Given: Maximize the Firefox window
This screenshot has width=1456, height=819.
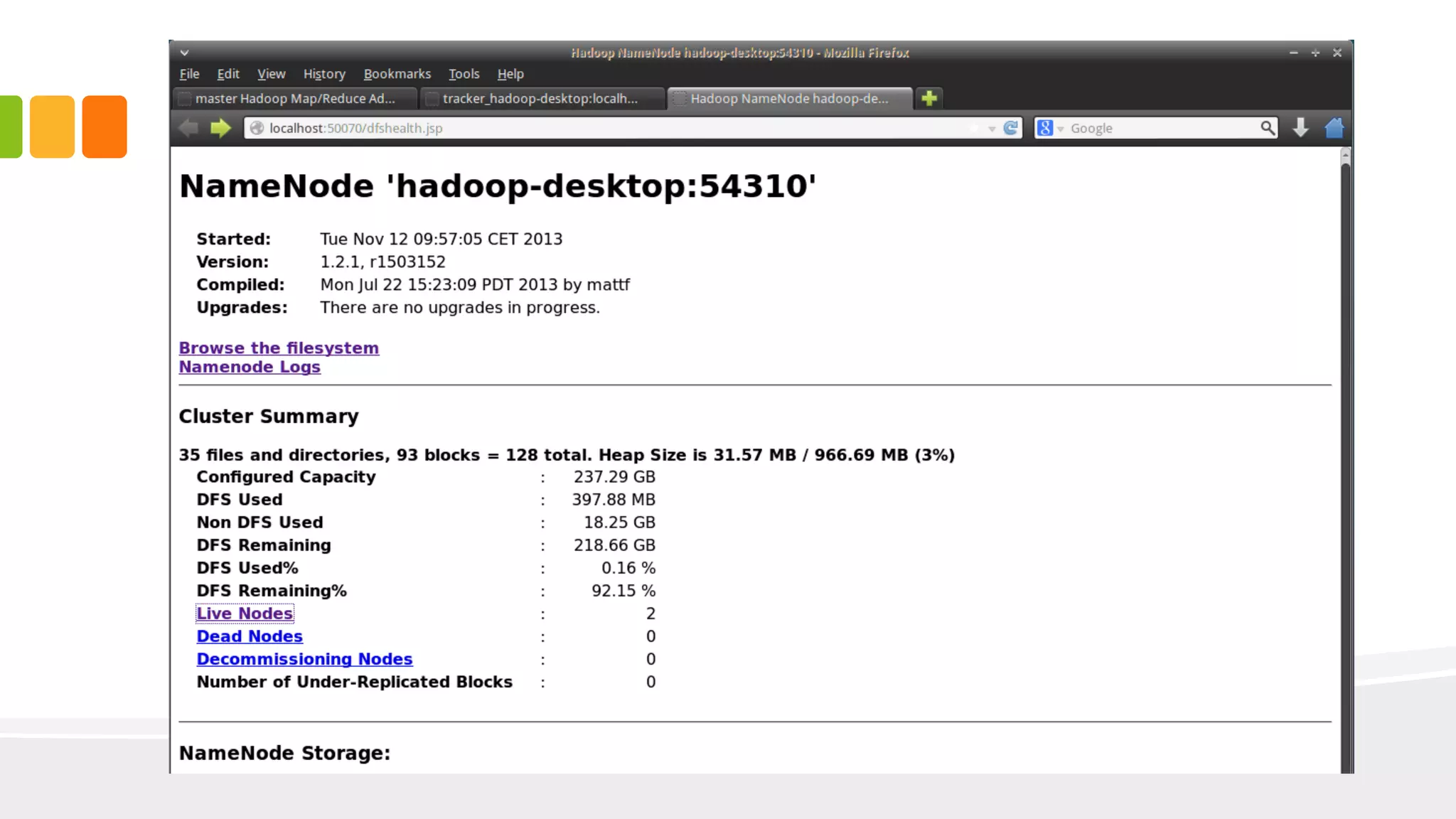Looking at the screenshot, I should [1315, 53].
